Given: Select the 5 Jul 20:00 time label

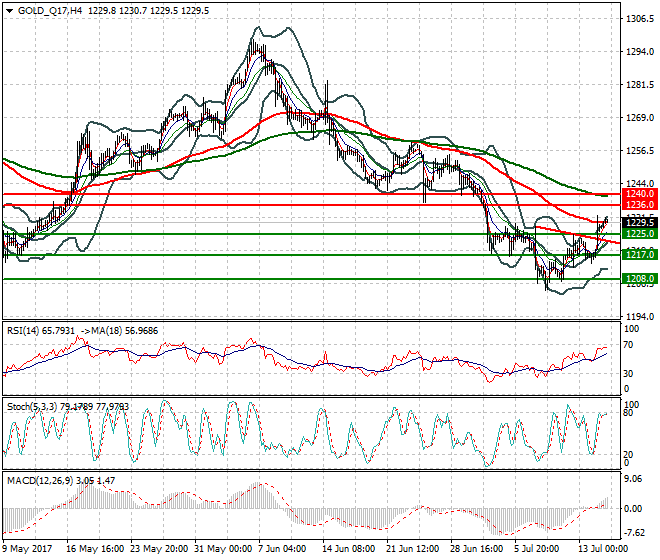Looking at the screenshot, I should 537,549.
